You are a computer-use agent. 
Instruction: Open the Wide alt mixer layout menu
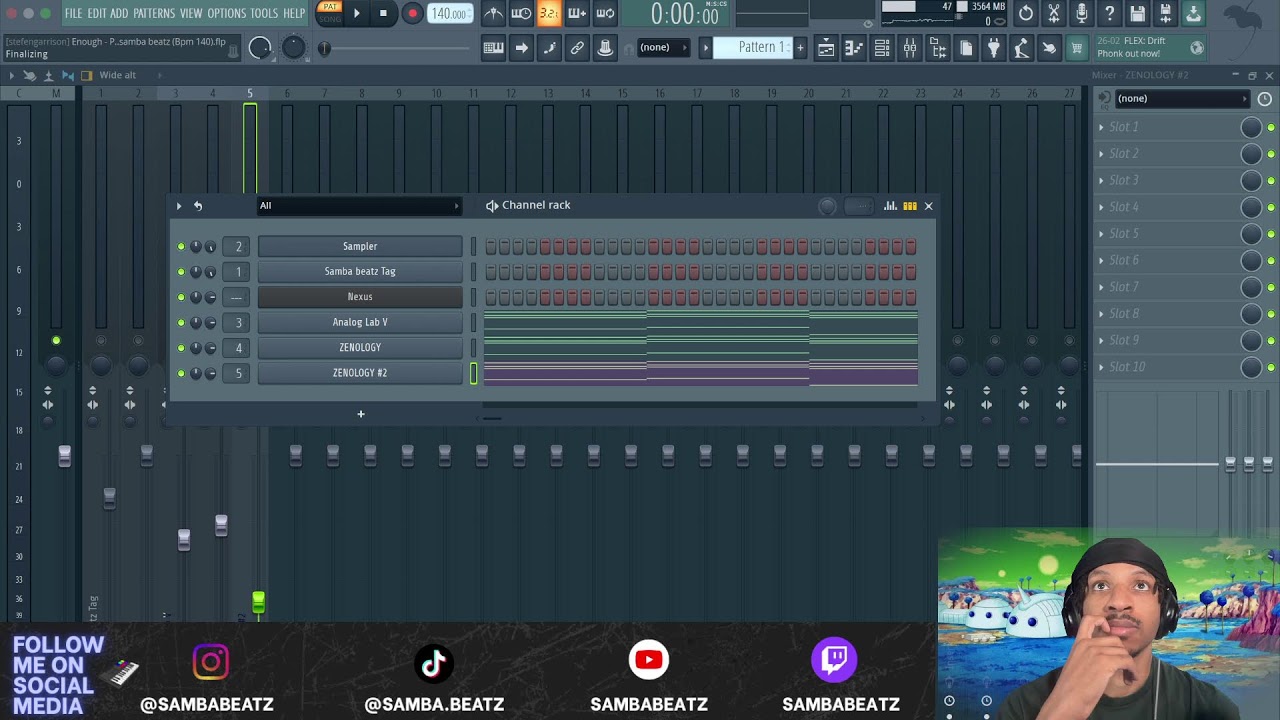117,75
